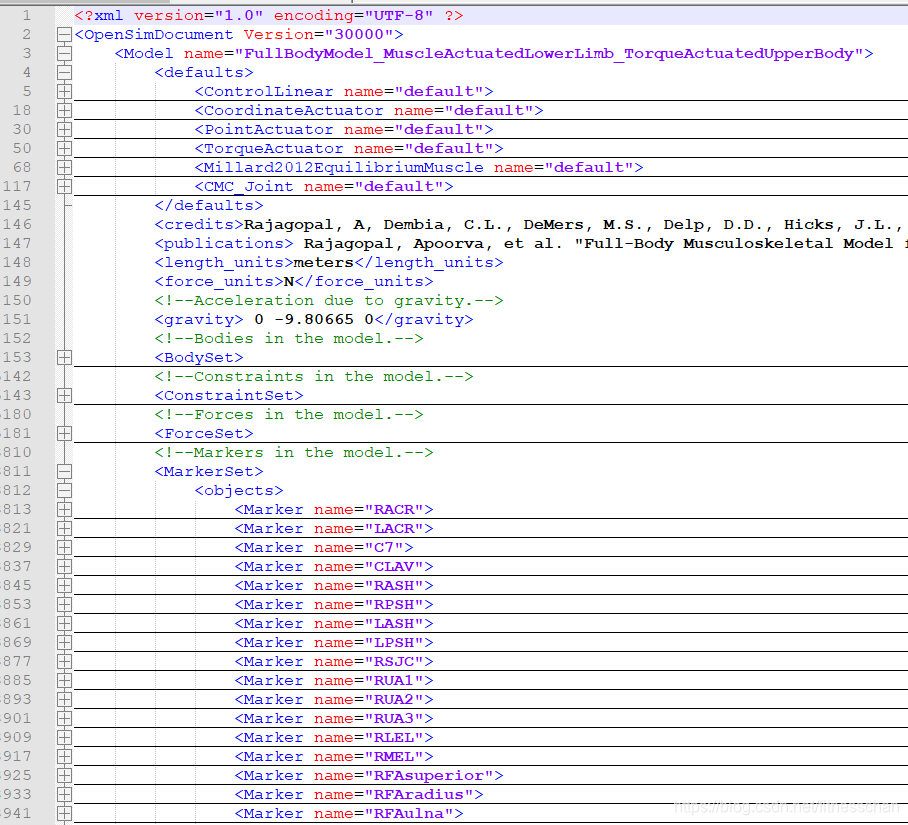Click the Marker name C7 text
The image size is (908, 825).
324,548
